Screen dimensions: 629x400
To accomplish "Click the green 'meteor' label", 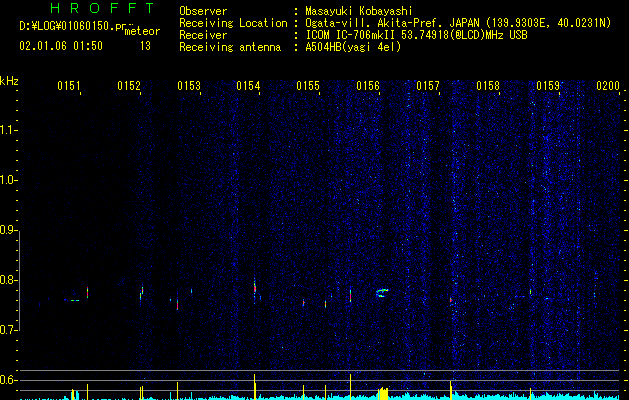I will coord(142,31).
